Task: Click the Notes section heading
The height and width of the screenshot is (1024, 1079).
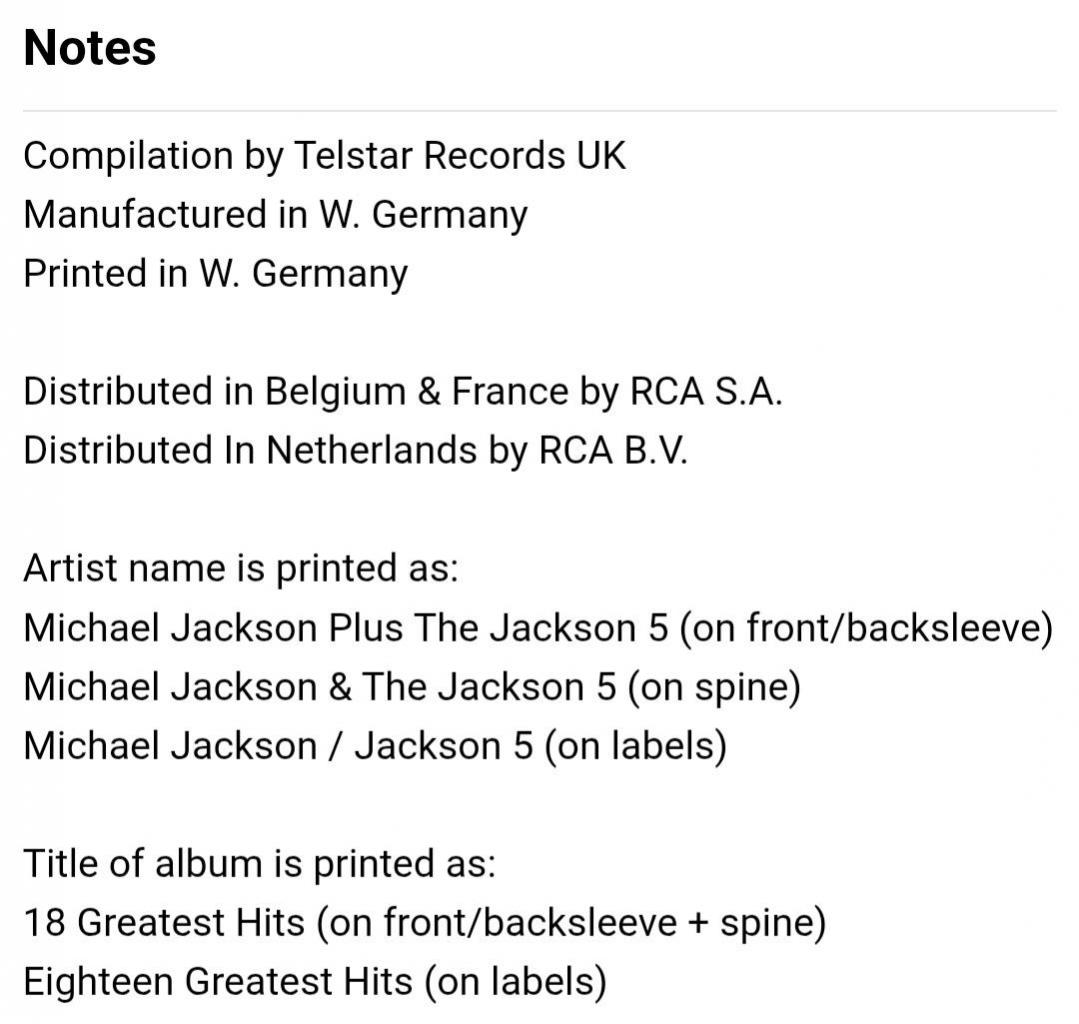Action: 89,48
